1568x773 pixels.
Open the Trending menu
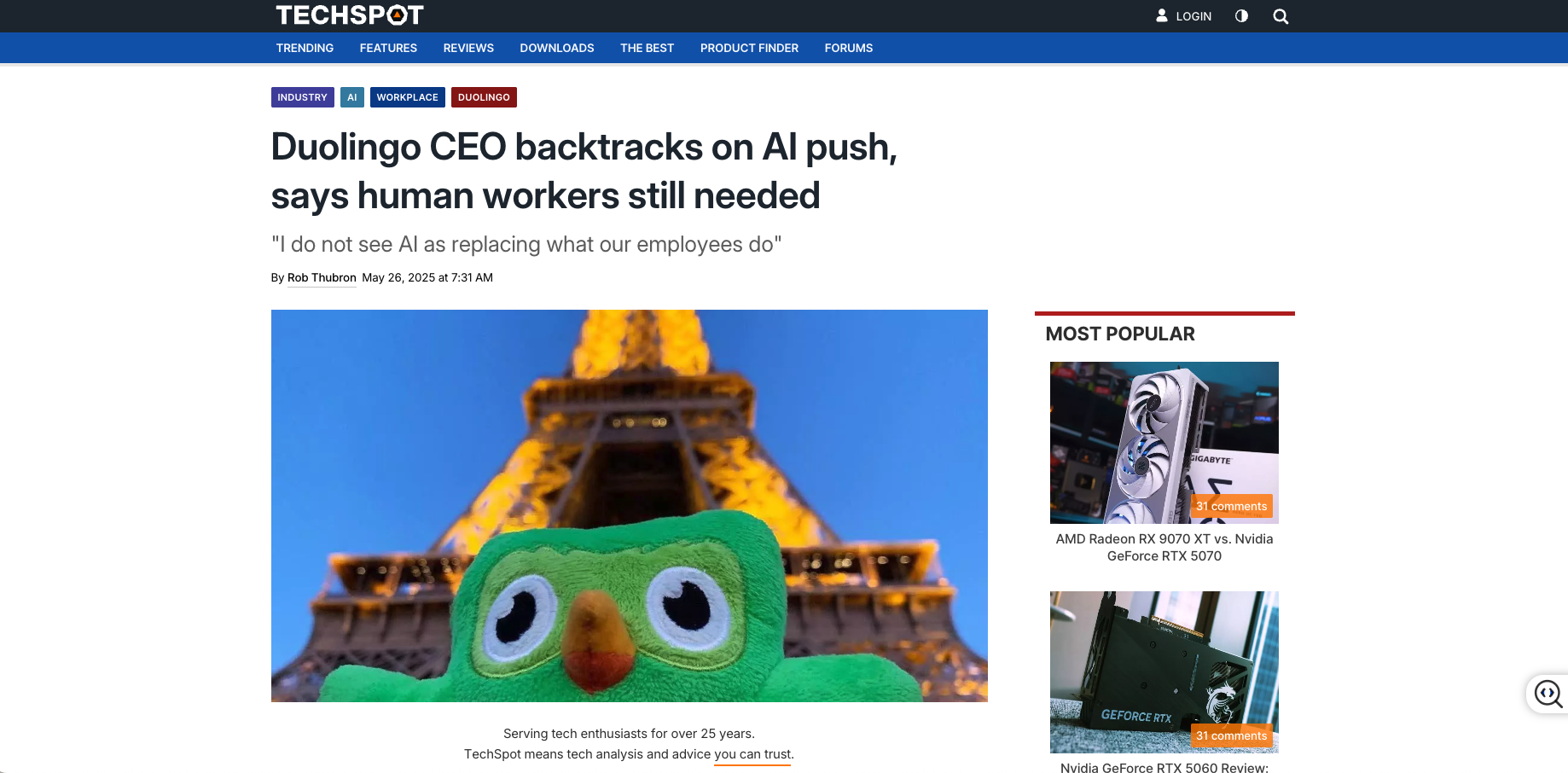305,48
